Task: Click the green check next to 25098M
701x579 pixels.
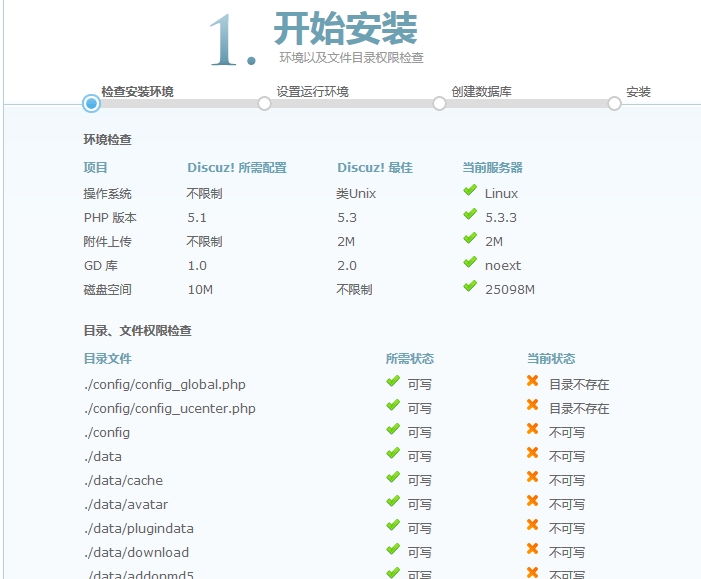Action: click(x=470, y=286)
